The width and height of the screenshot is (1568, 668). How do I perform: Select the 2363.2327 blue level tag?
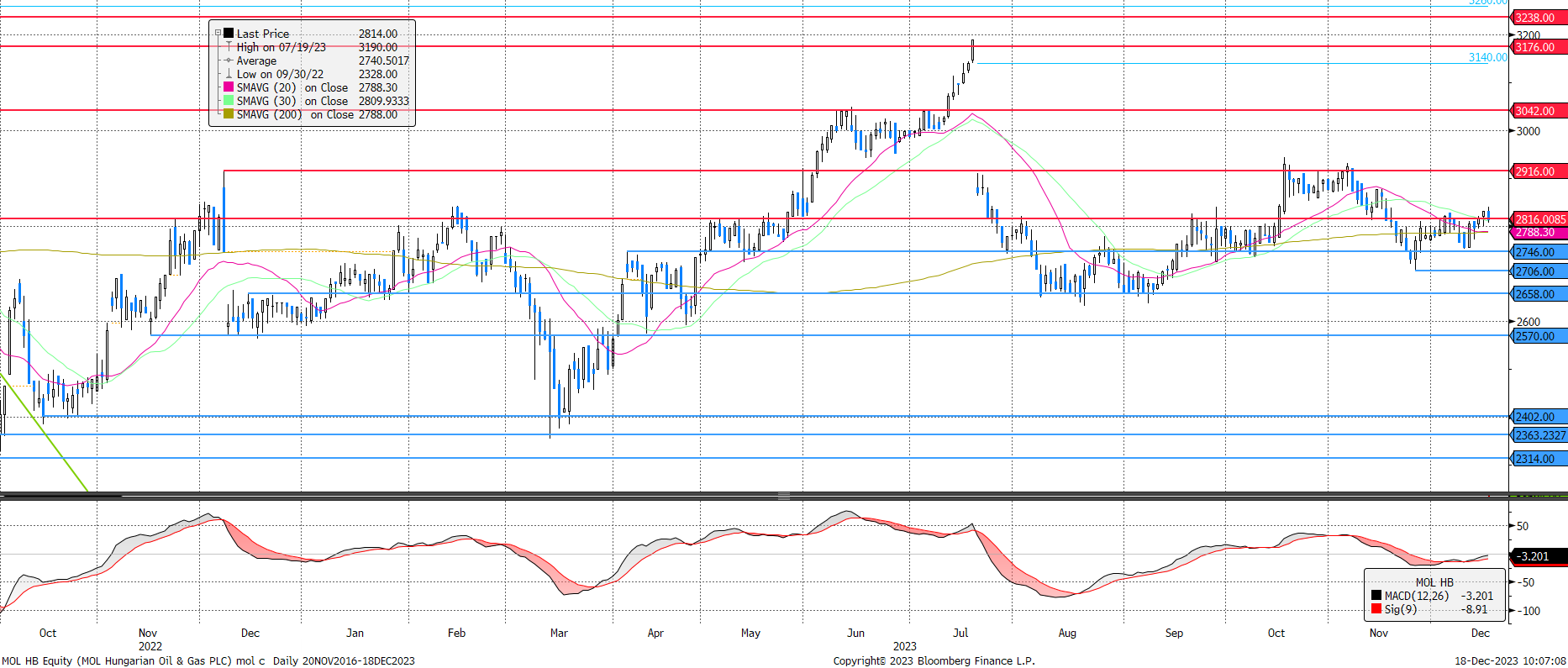tap(1539, 435)
